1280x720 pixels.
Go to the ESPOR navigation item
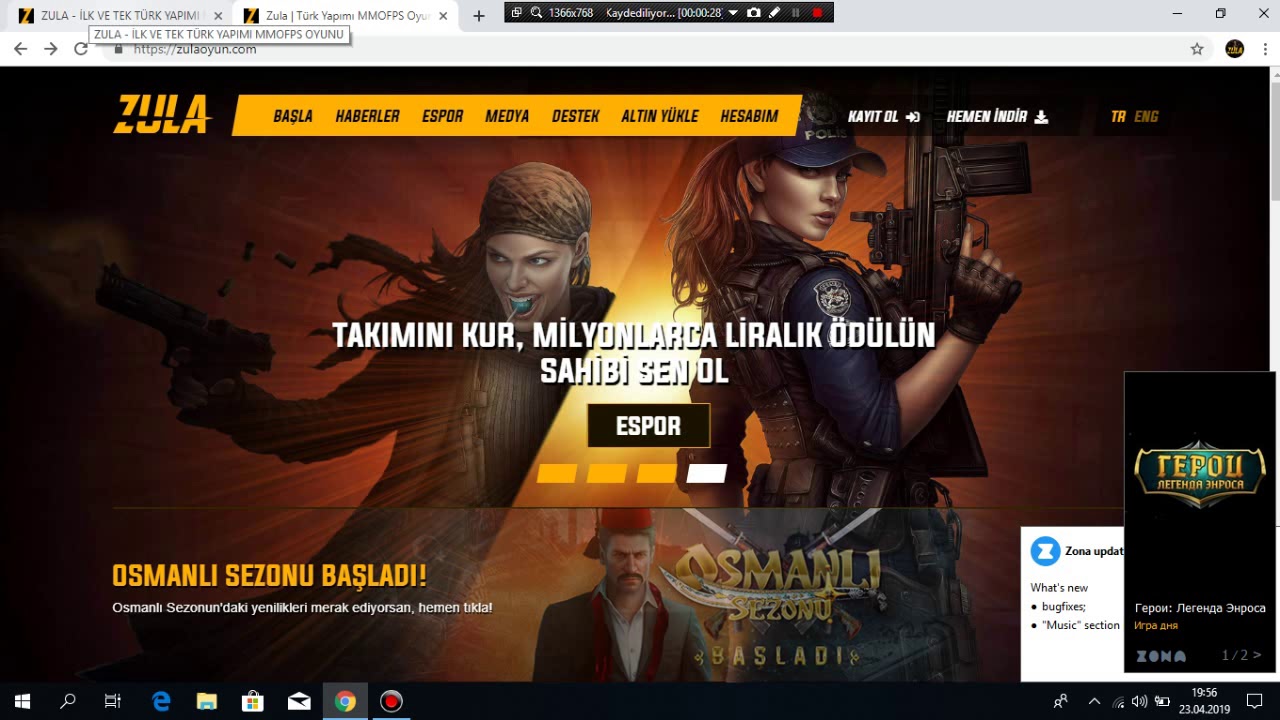tap(442, 116)
